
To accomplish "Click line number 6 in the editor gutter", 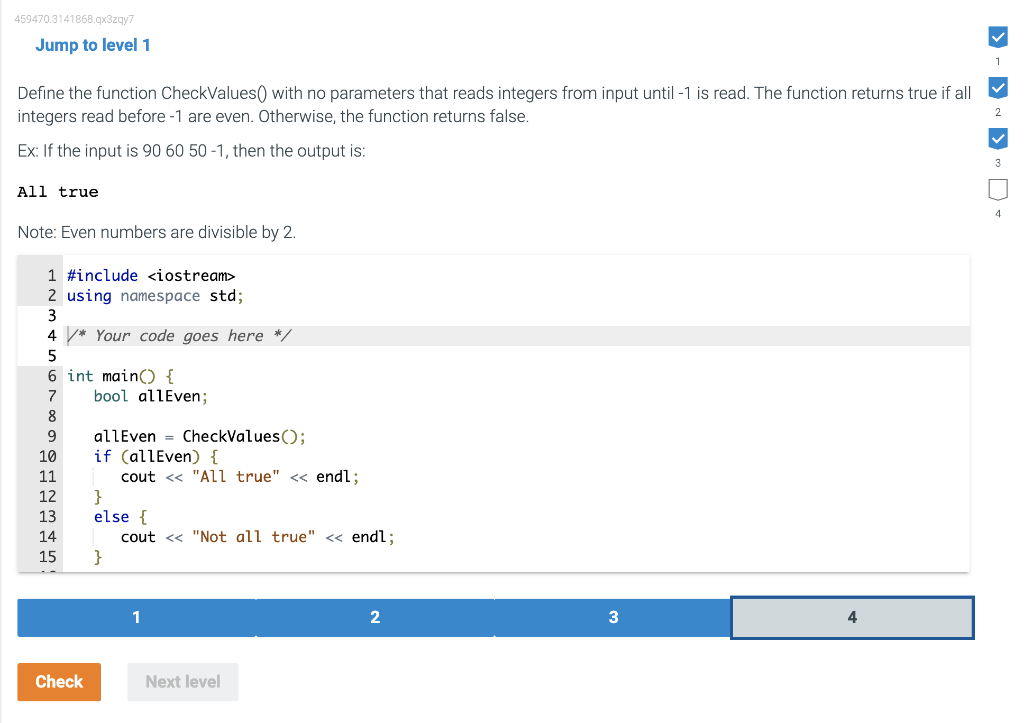I will 51,376.
